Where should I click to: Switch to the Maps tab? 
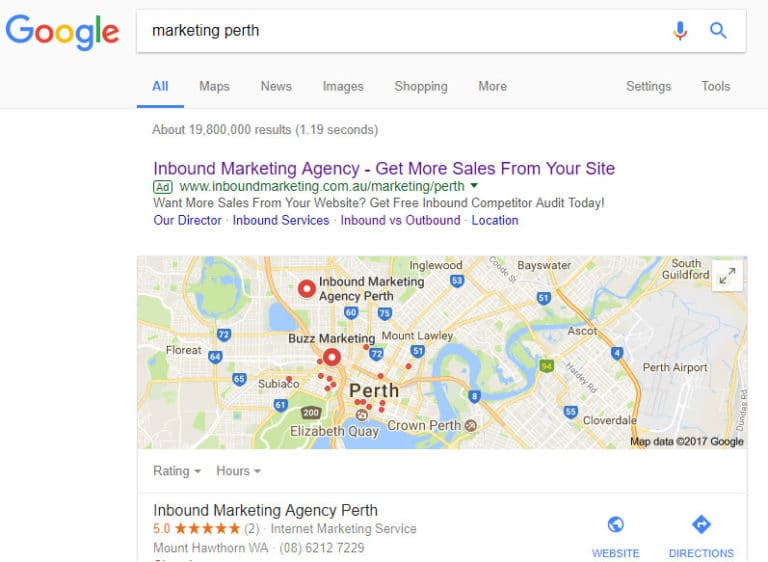pos(214,86)
